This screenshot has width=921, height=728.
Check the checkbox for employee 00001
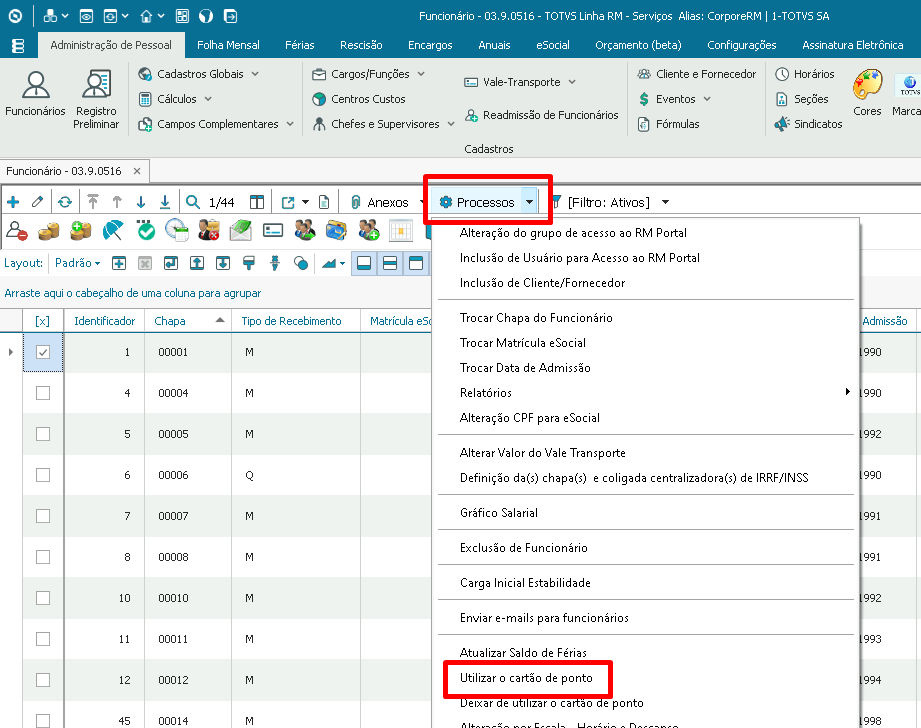point(43,352)
